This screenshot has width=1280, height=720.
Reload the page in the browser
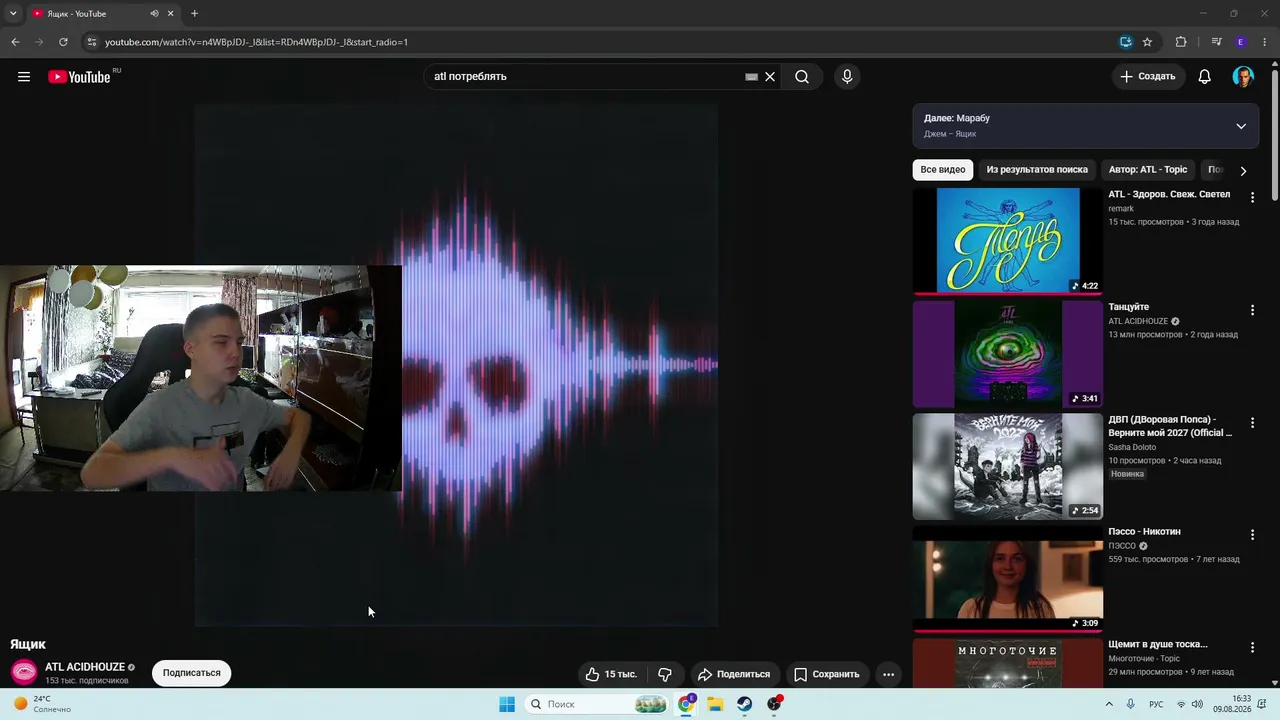tap(63, 42)
